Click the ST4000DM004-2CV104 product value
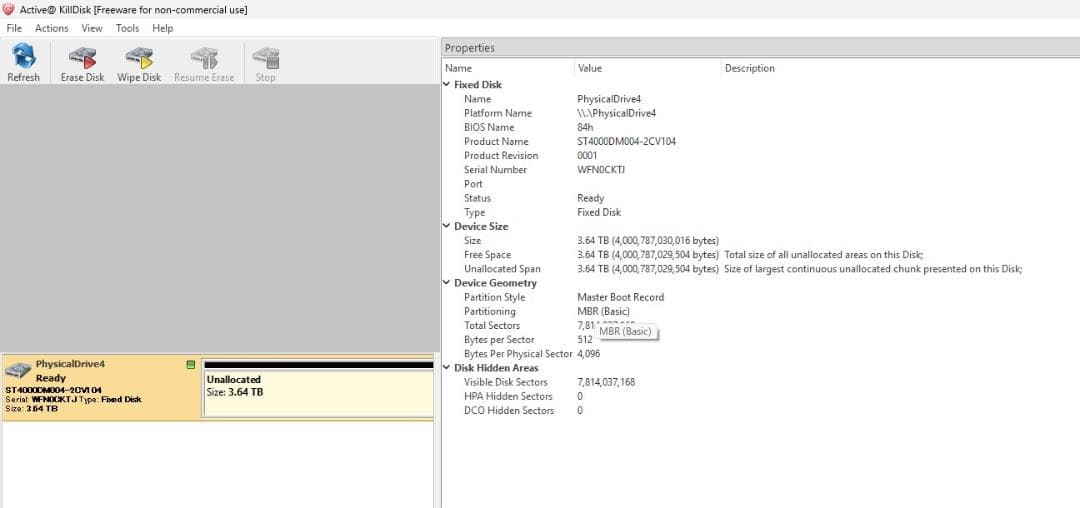The width and height of the screenshot is (1080, 508). click(626, 142)
